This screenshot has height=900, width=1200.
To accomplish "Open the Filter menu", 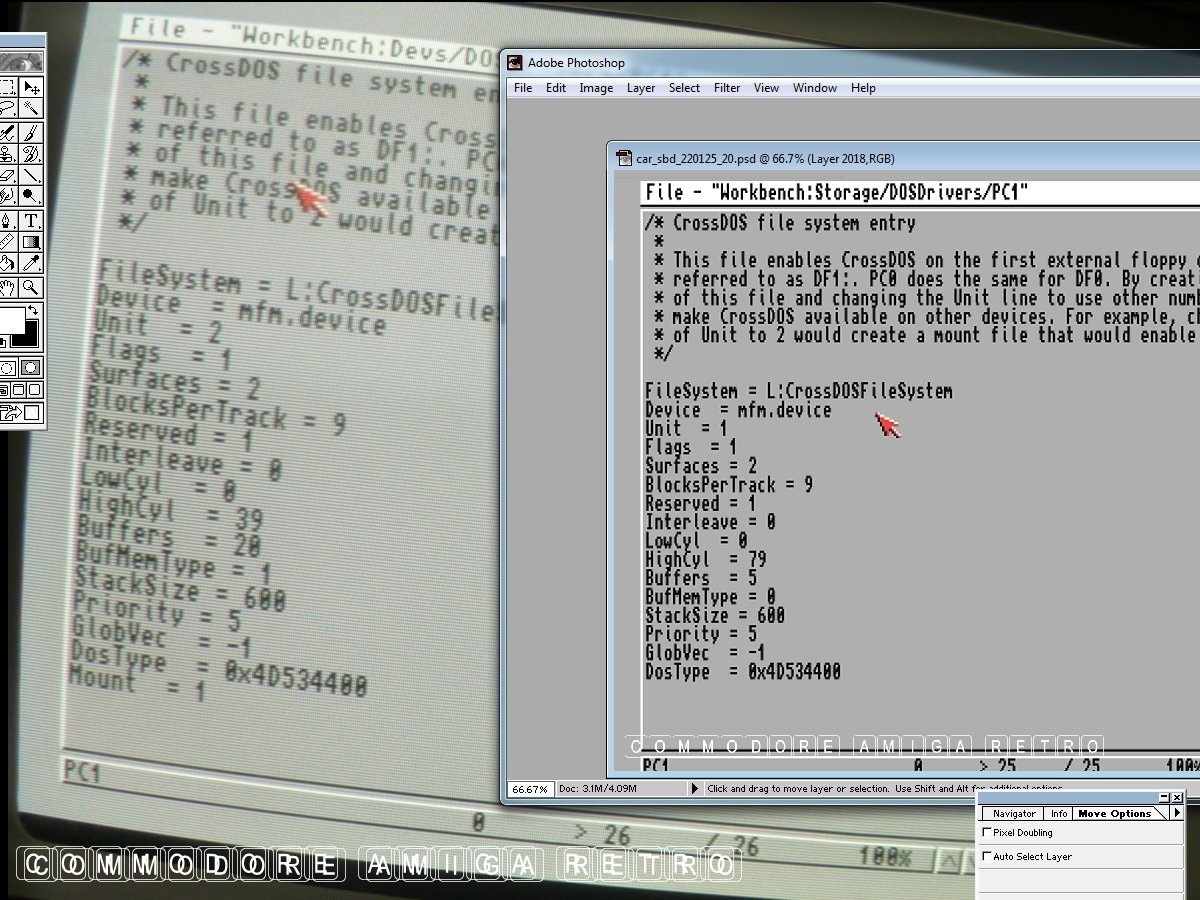I will click(x=727, y=88).
